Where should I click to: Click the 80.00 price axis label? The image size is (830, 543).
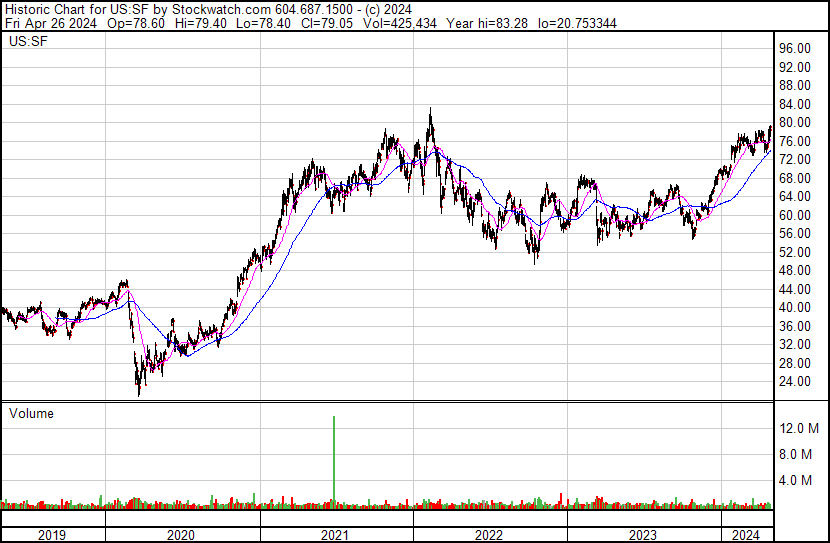795,123
